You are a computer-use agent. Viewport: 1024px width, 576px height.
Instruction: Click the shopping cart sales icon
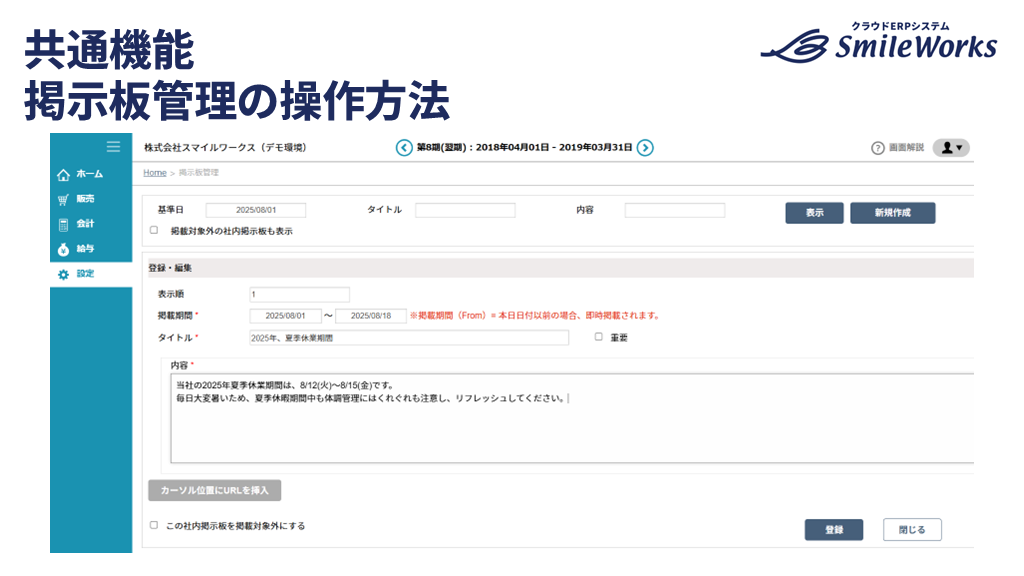coord(63,199)
